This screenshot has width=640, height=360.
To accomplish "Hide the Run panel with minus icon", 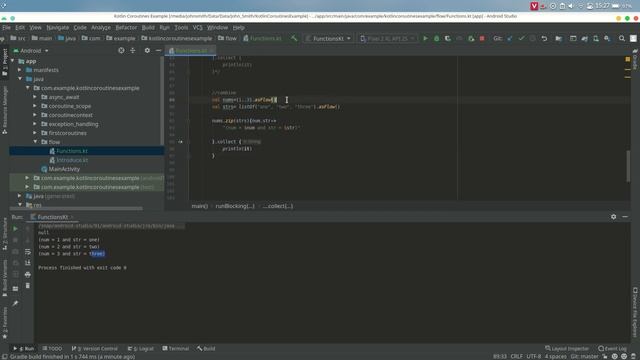I will coord(625,217).
